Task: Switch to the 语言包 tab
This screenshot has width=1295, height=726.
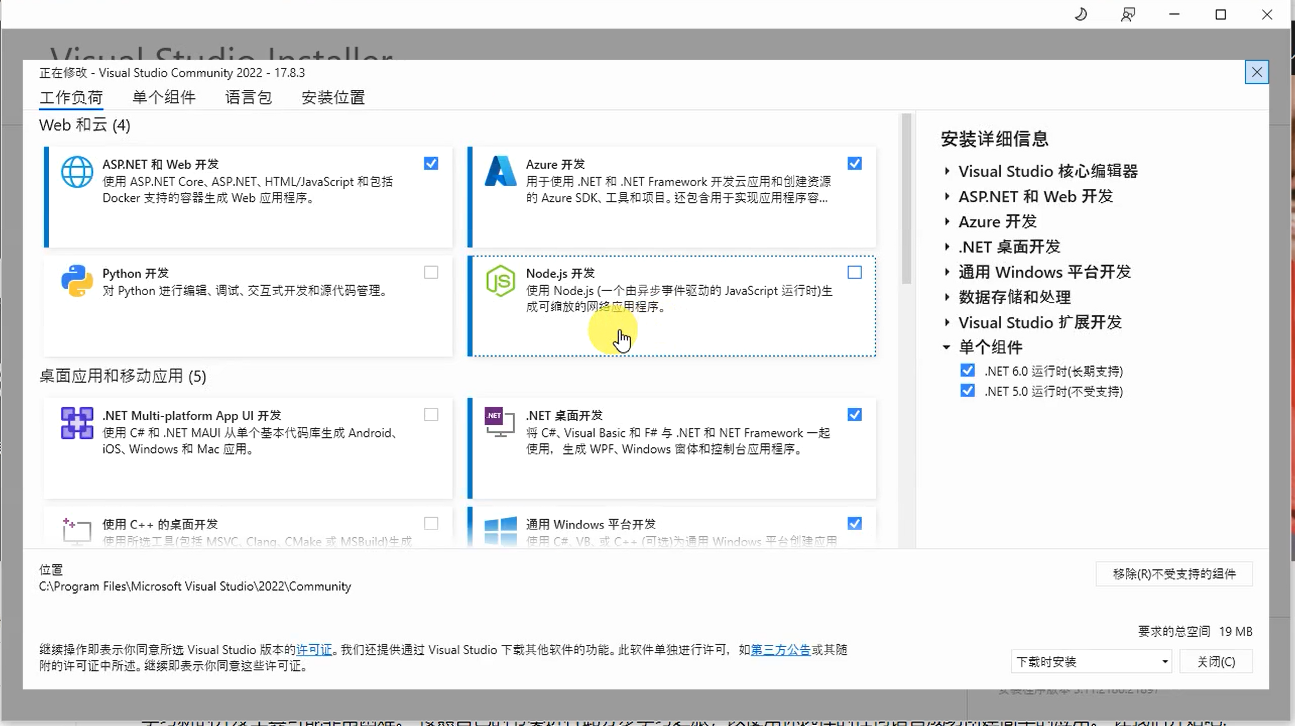Action: [x=249, y=98]
